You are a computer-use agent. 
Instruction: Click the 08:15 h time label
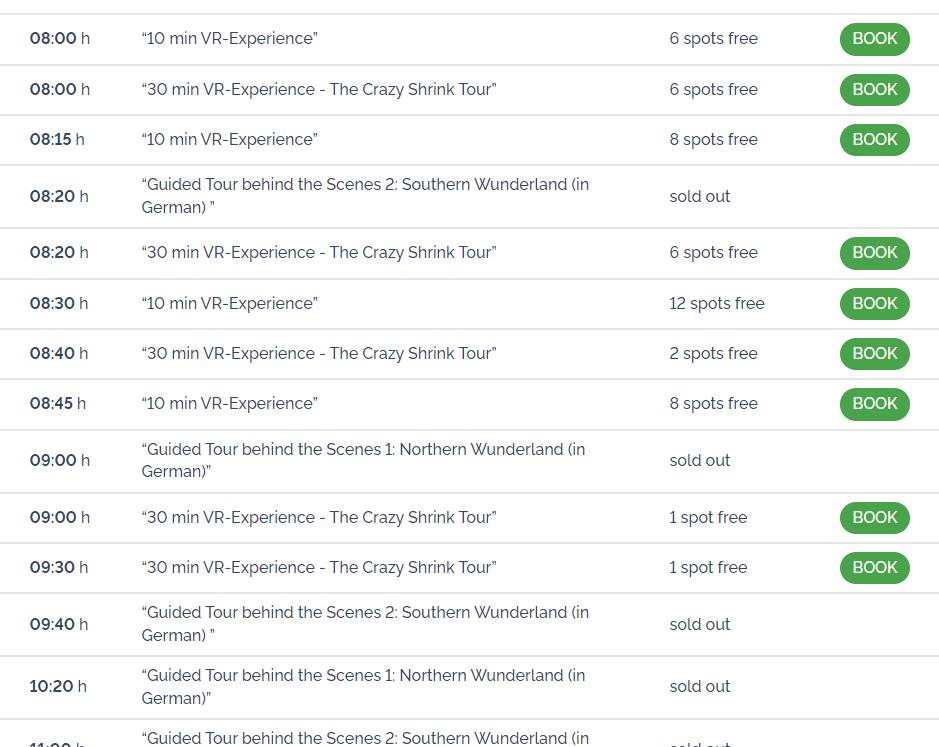click(57, 140)
